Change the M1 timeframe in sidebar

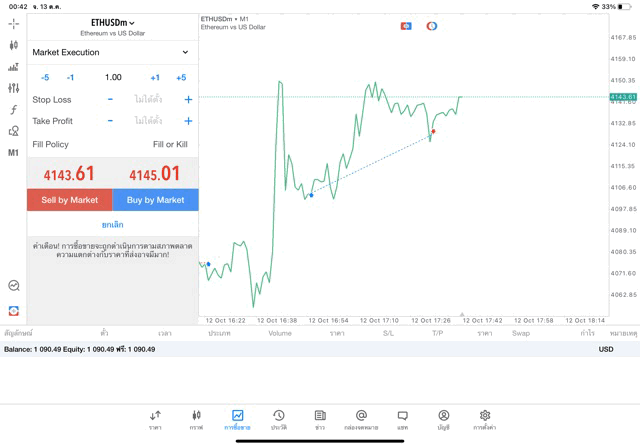[13, 153]
